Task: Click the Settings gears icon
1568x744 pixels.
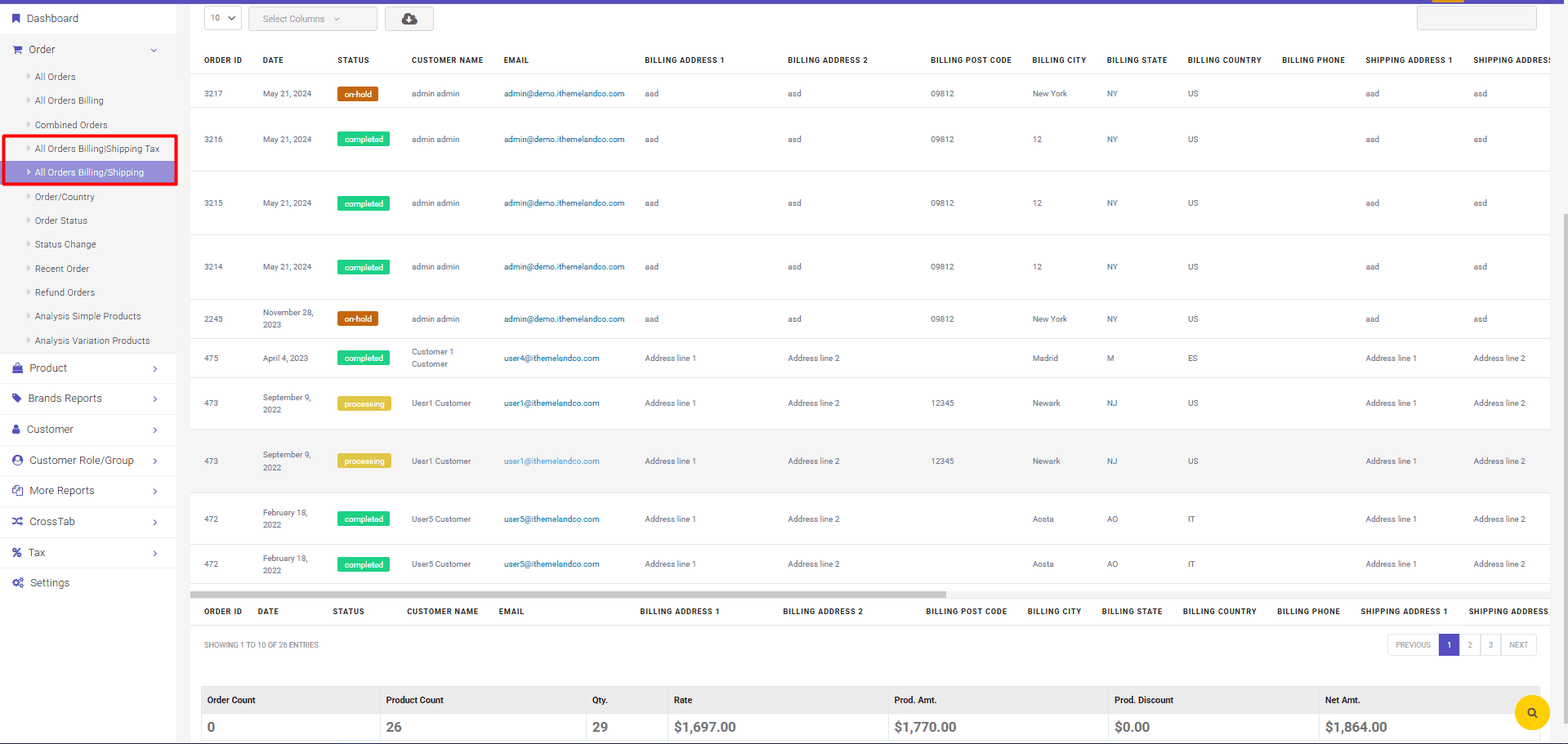Action: click(18, 582)
